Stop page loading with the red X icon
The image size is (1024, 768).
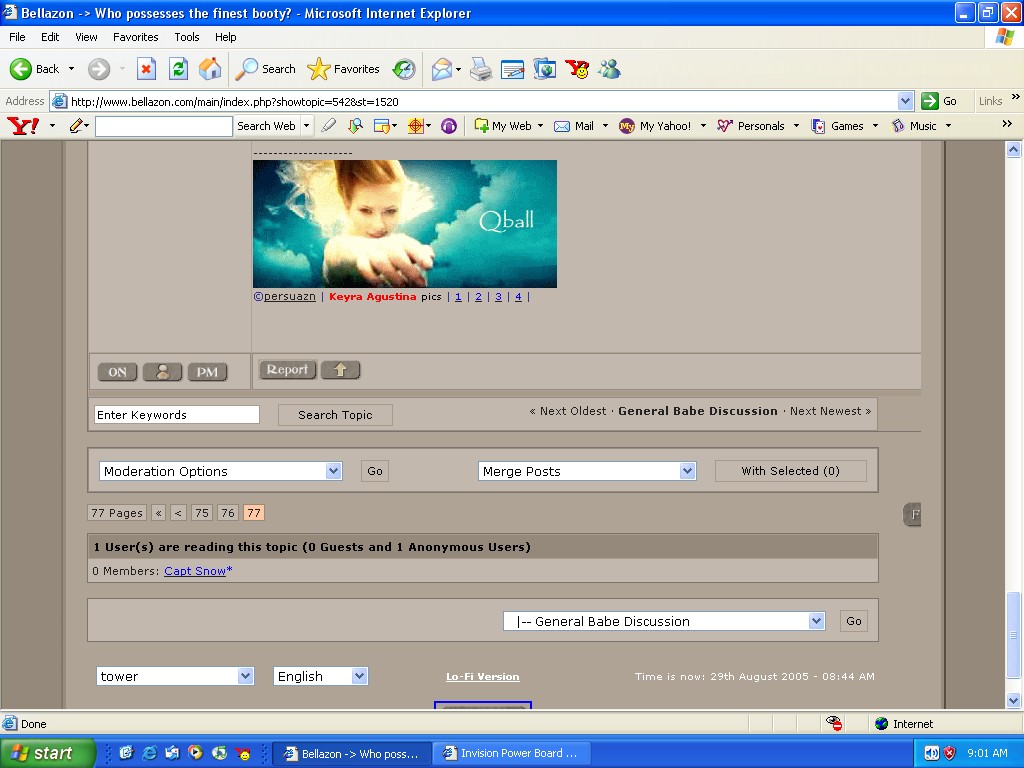coord(146,69)
